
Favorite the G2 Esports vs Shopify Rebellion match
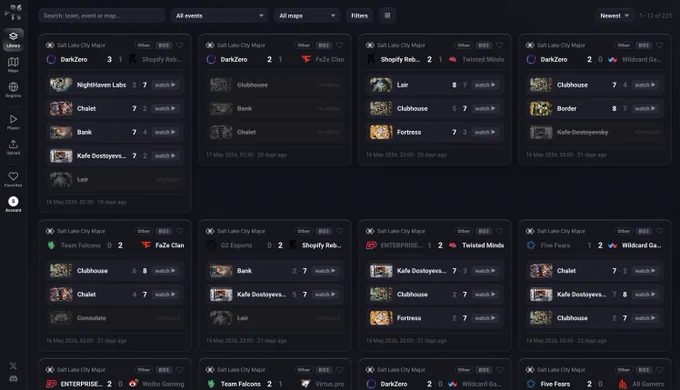point(340,231)
